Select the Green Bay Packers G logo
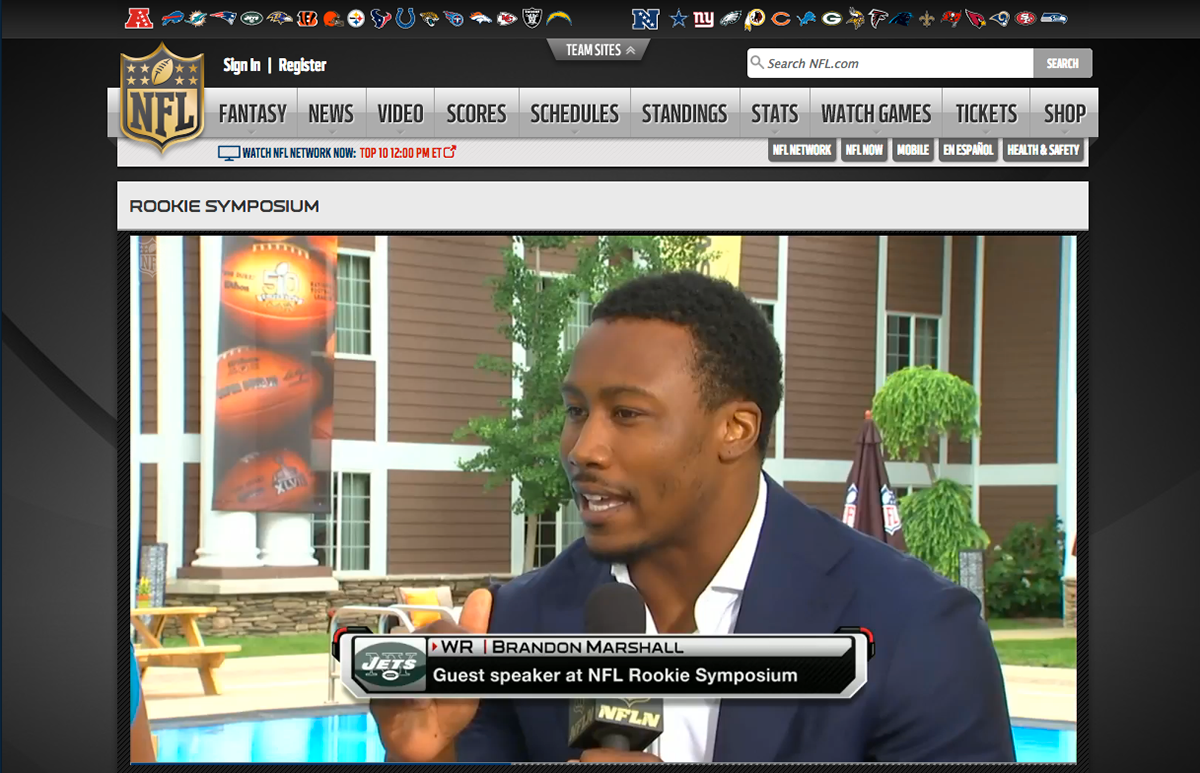 [832, 18]
